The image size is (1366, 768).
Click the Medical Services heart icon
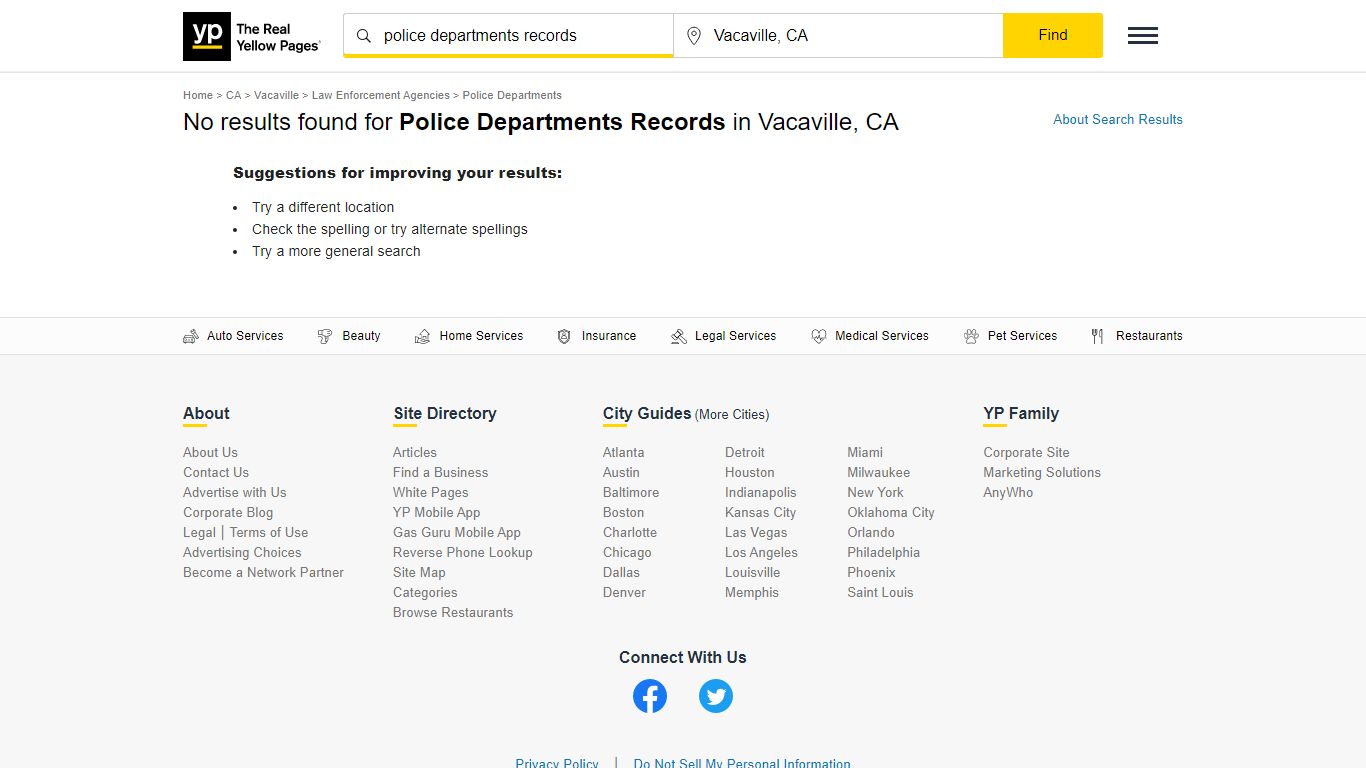tap(819, 336)
